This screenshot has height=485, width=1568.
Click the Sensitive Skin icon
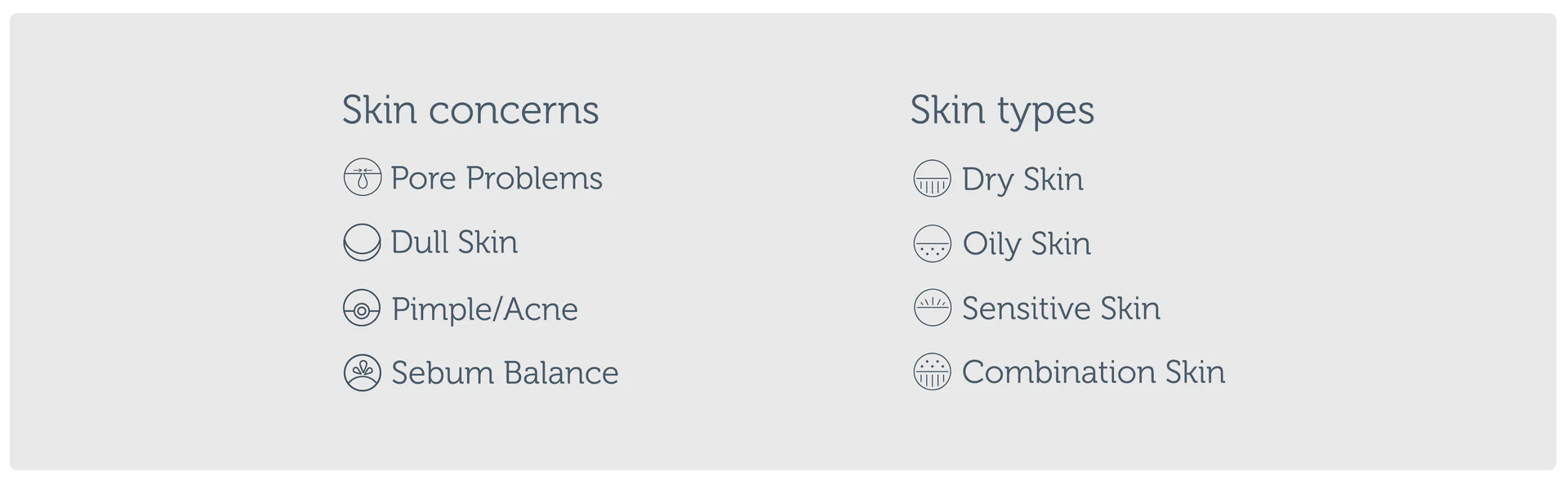tap(932, 308)
